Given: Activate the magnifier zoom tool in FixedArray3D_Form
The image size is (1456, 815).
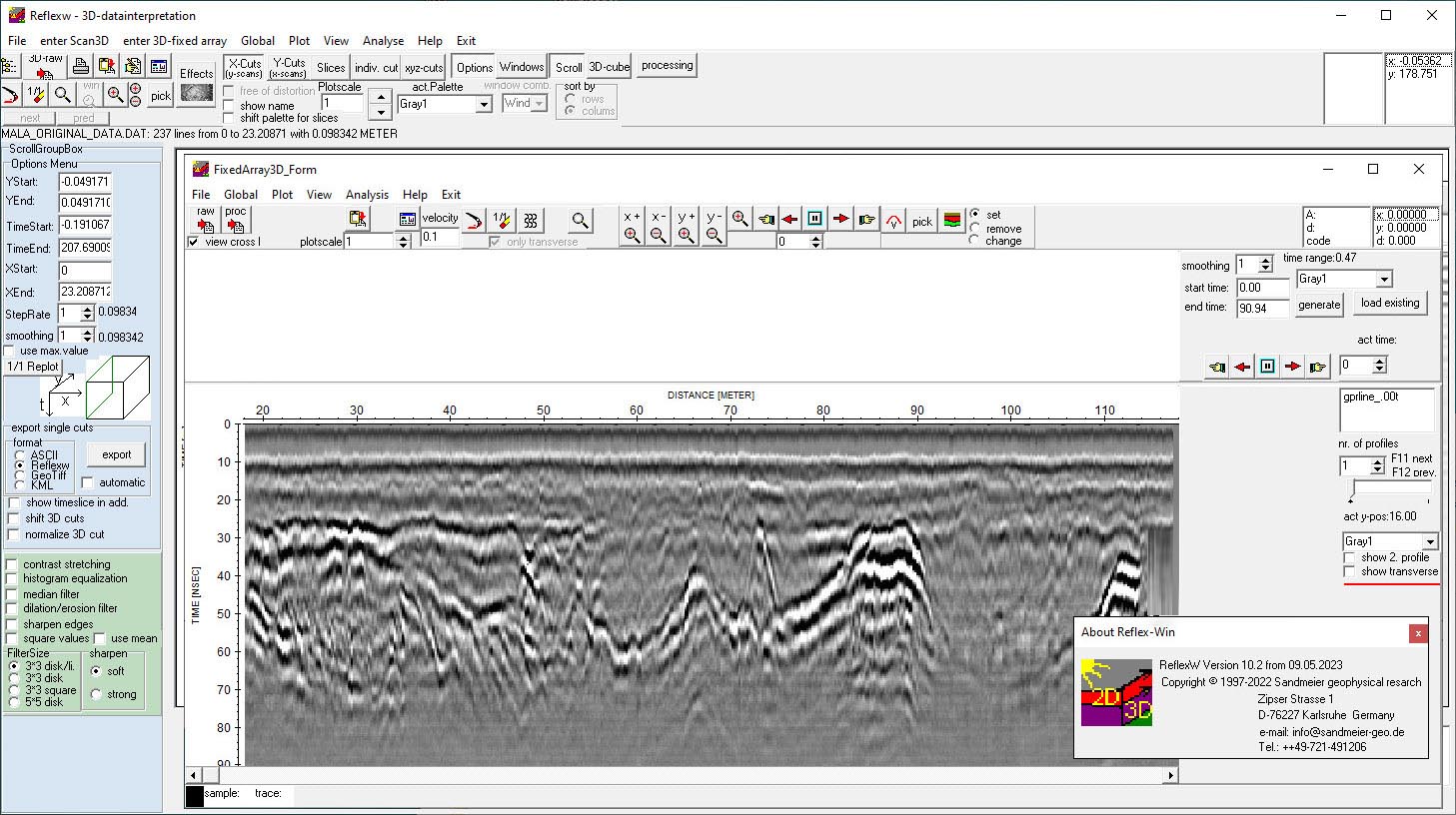Looking at the screenshot, I should (x=580, y=220).
